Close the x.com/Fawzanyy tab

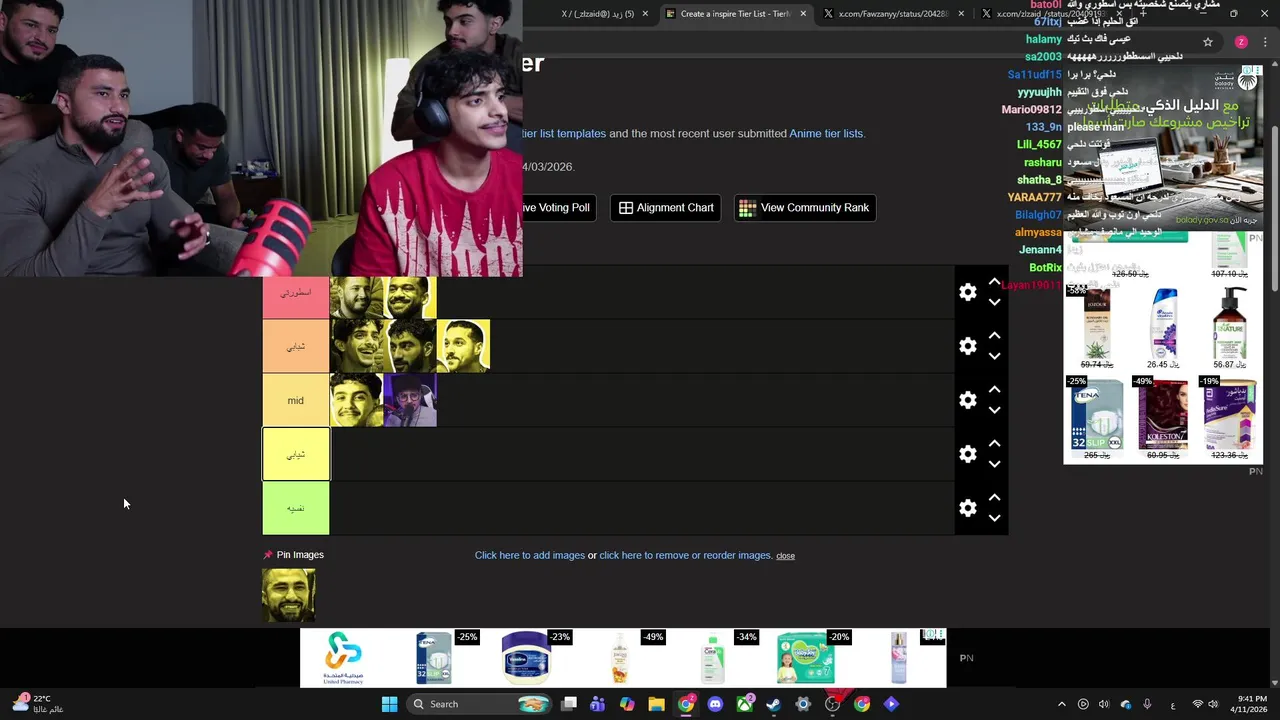961,14
